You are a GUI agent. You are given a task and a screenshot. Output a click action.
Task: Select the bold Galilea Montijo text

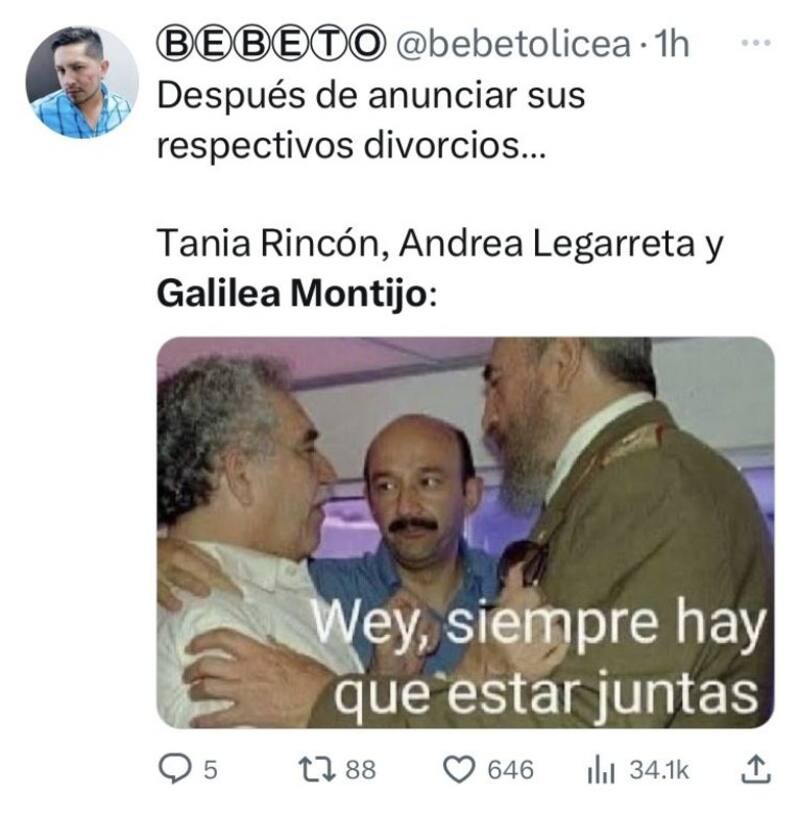pos(291,294)
